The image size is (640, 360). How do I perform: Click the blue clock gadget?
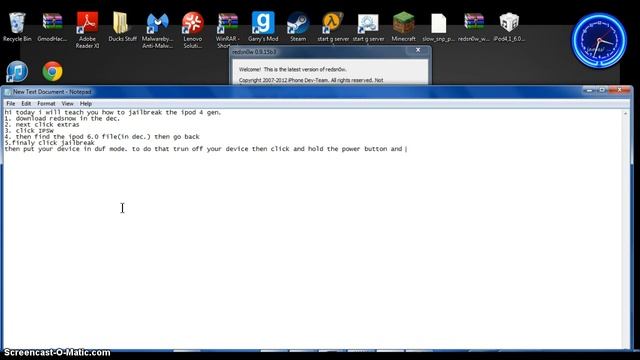(599, 40)
